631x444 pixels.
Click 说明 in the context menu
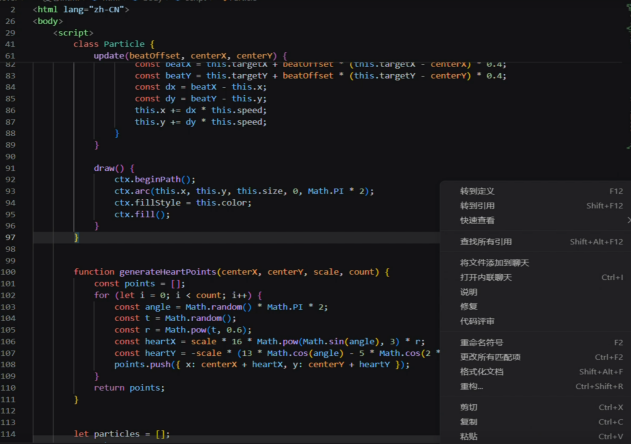tap(536, 292)
